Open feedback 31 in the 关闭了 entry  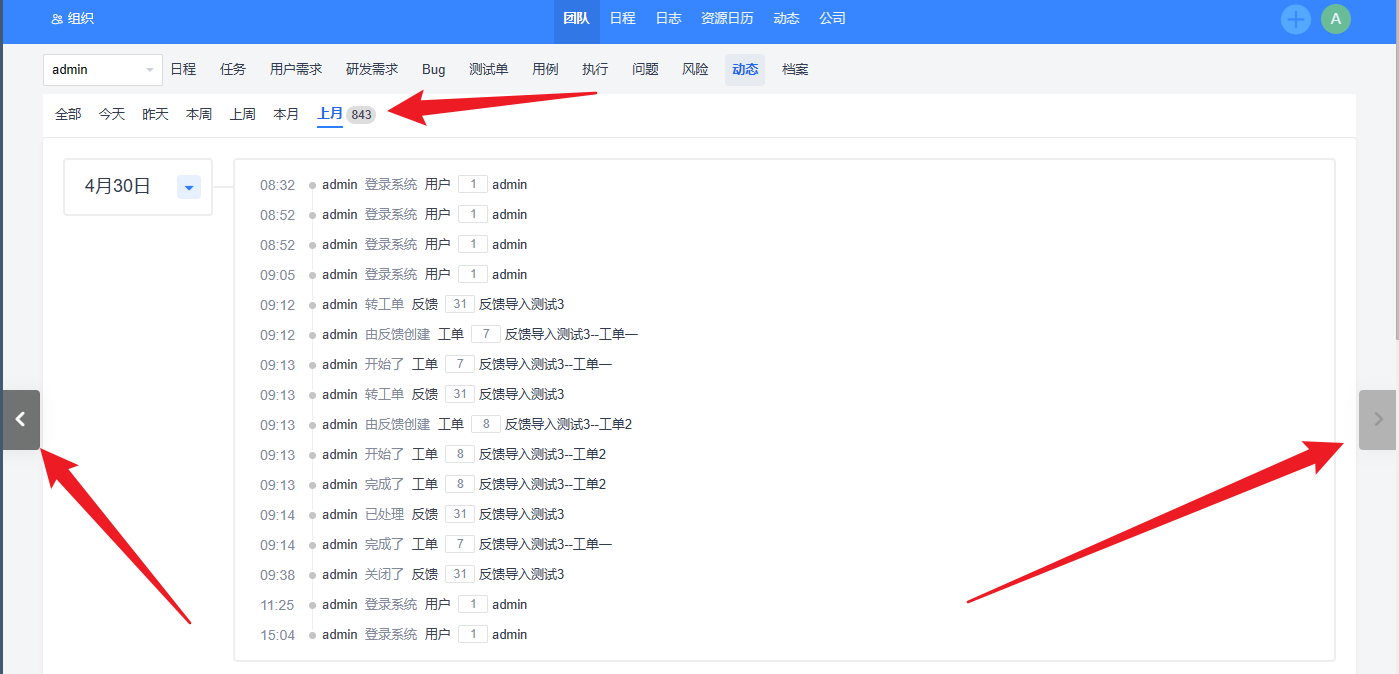(x=460, y=575)
